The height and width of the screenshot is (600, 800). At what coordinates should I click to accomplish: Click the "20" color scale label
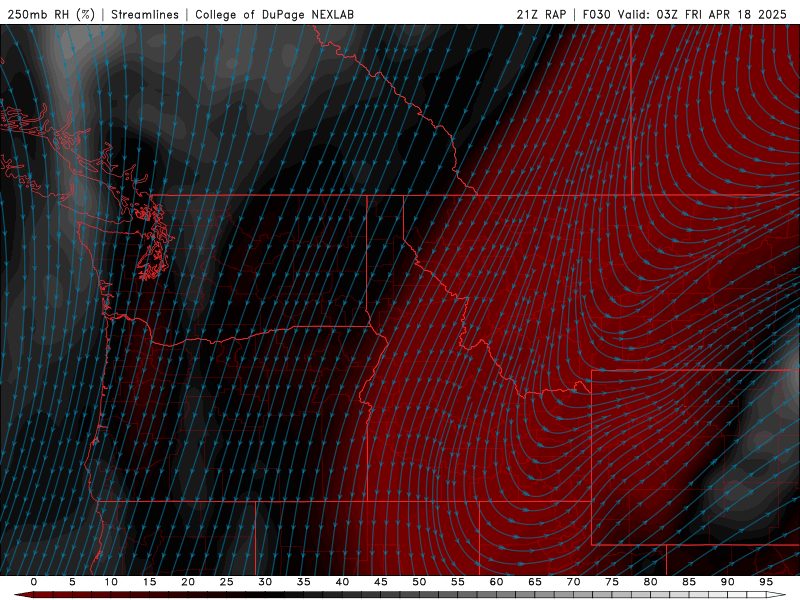click(188, 582)
